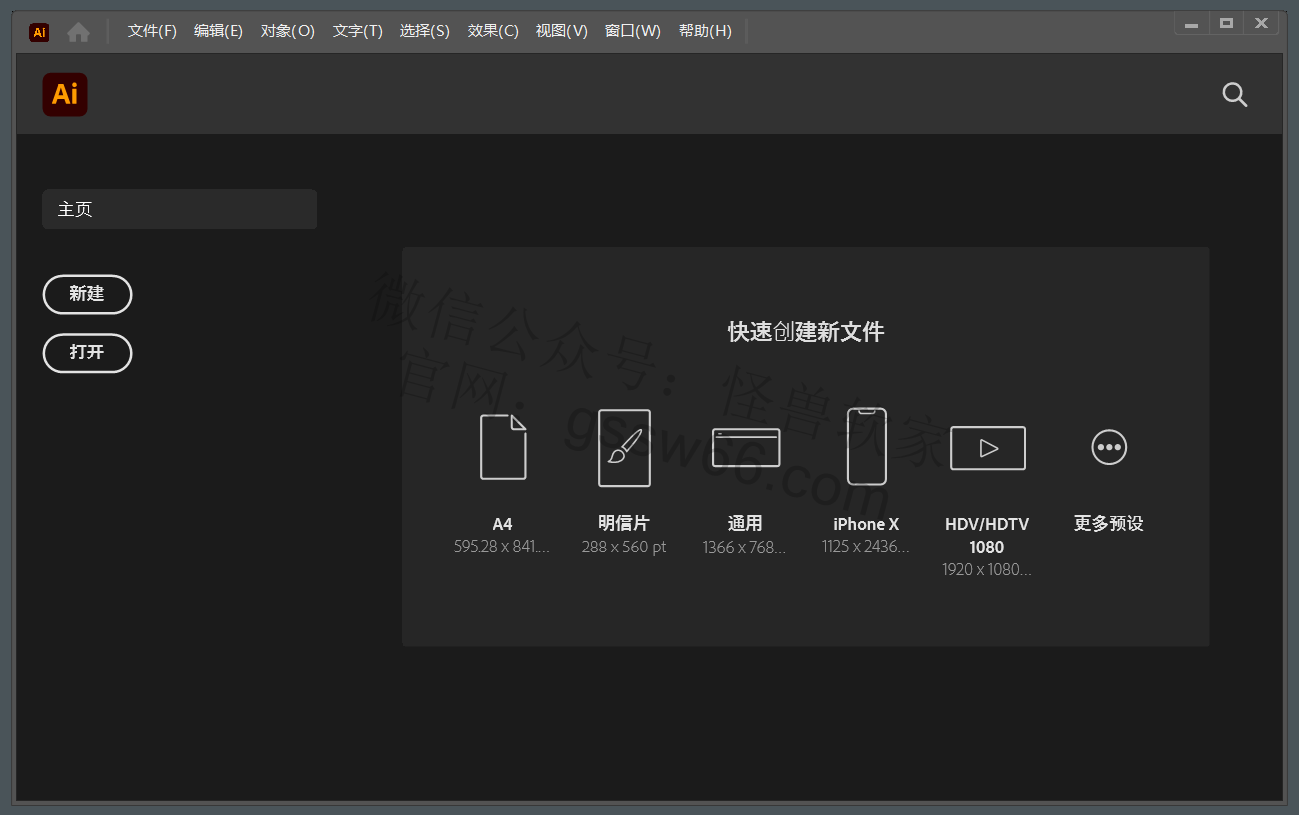Viewport: 1299px width, 815px height.
Task: Maximize the Illustrator window
Action: click(x=1226, y=23)
